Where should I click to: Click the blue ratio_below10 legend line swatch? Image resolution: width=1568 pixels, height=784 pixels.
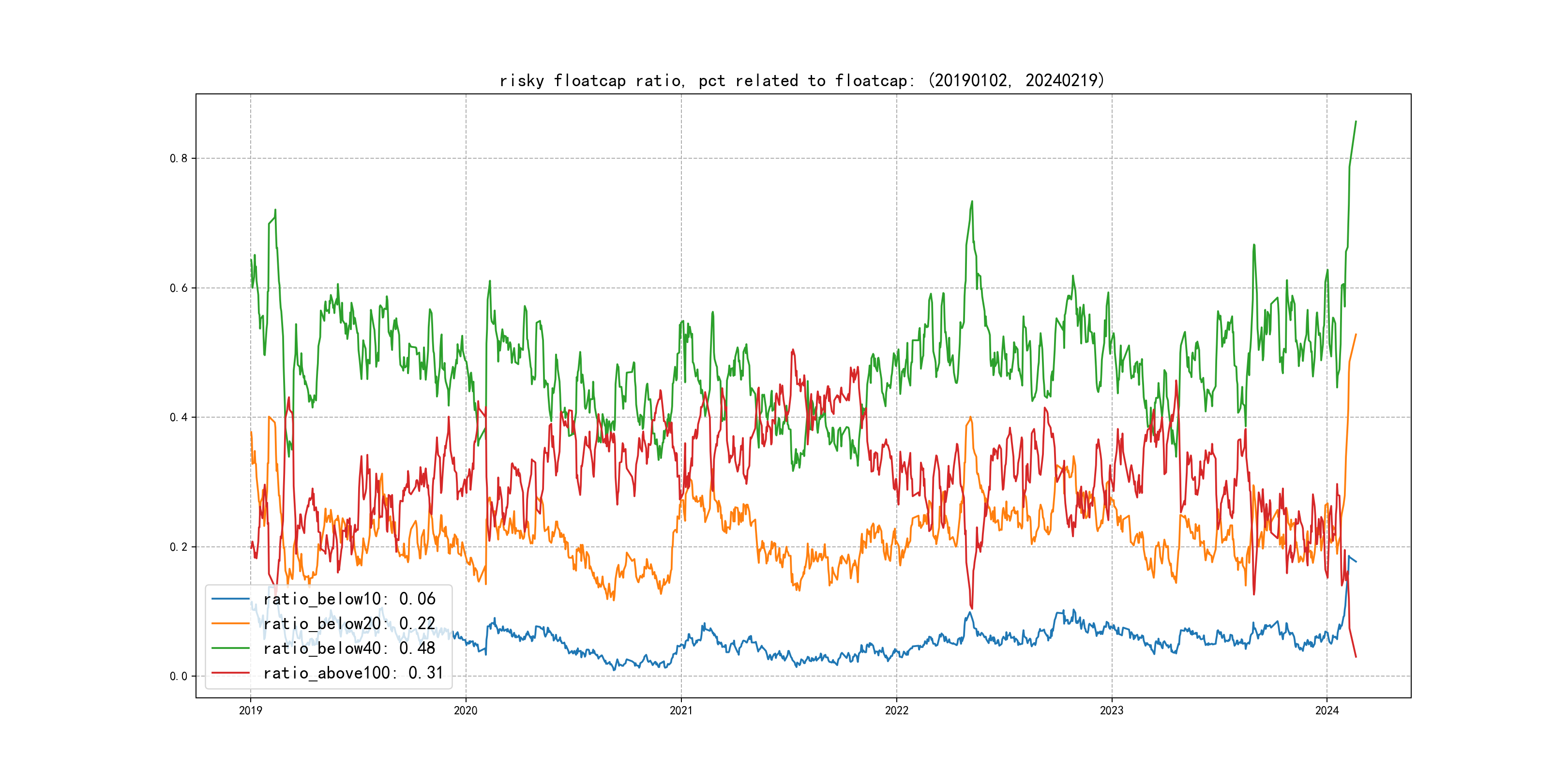tap(230, 599)
